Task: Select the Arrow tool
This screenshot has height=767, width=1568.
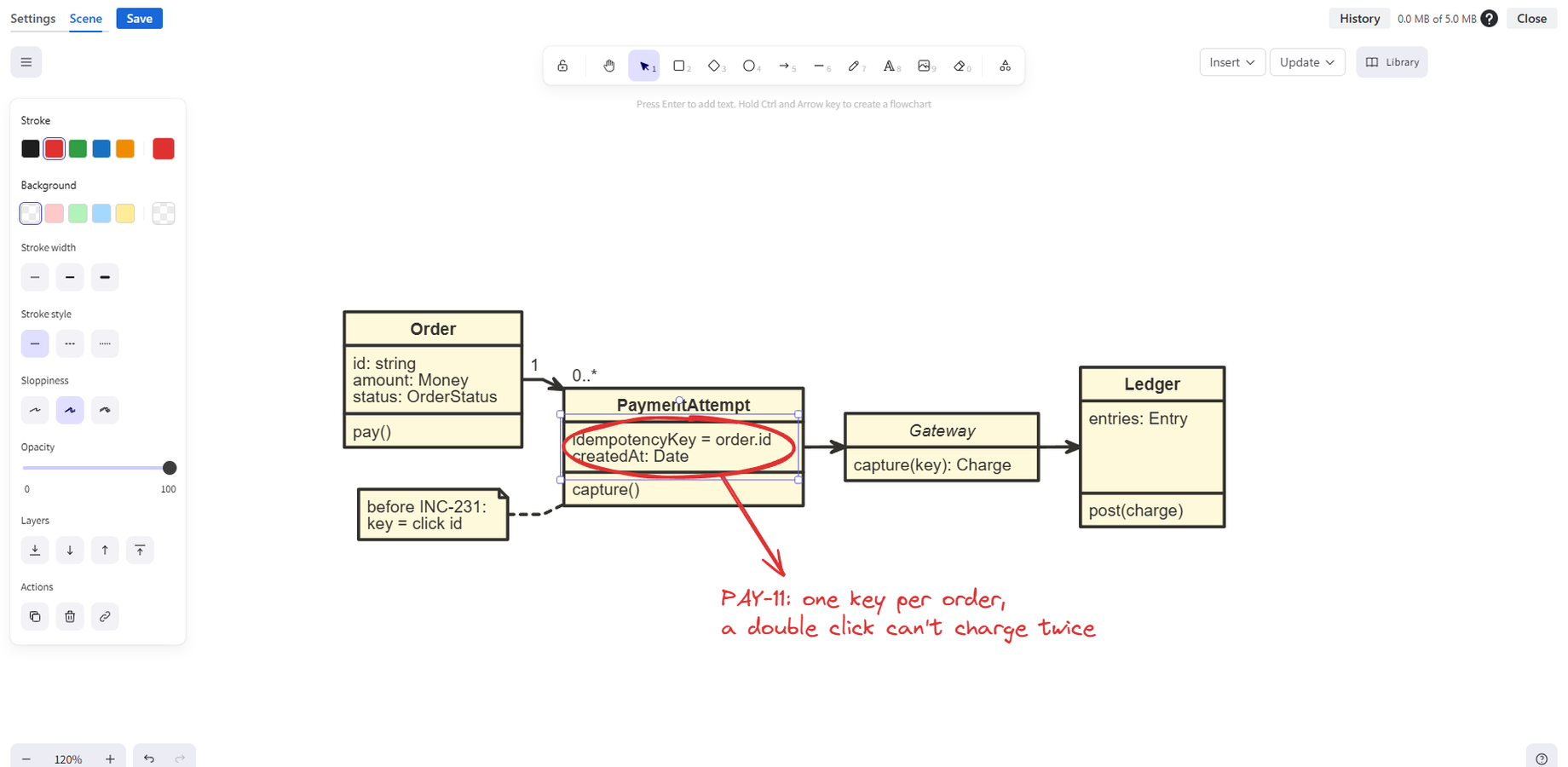Action: 786,66
